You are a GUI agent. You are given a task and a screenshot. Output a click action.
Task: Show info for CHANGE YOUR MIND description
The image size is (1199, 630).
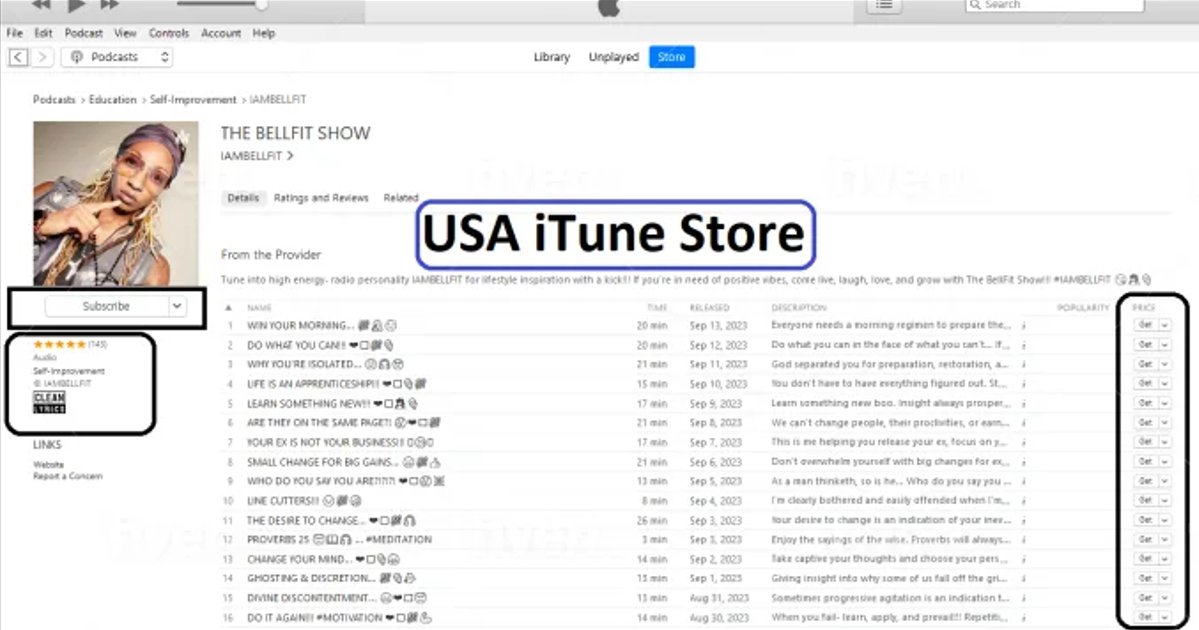1024,560
